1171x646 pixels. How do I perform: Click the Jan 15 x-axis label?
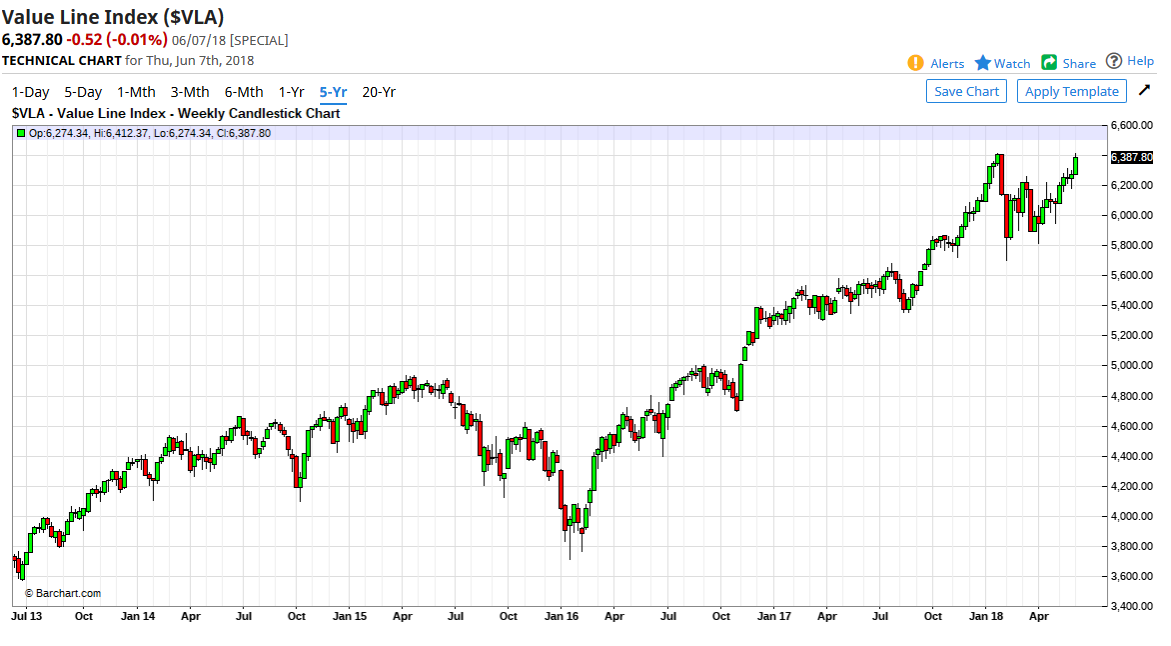point(350,616)
